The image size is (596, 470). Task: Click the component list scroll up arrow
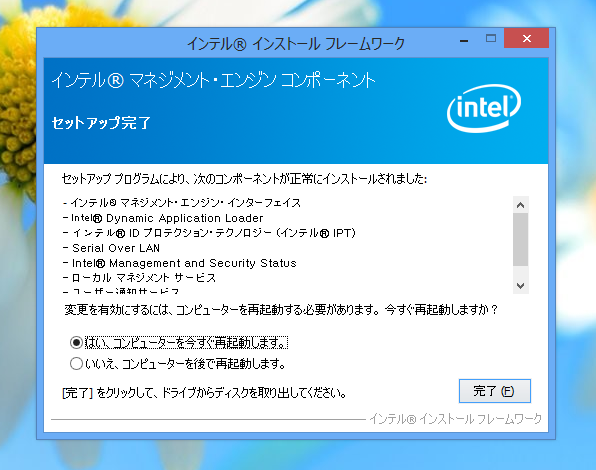coord(520,205)
